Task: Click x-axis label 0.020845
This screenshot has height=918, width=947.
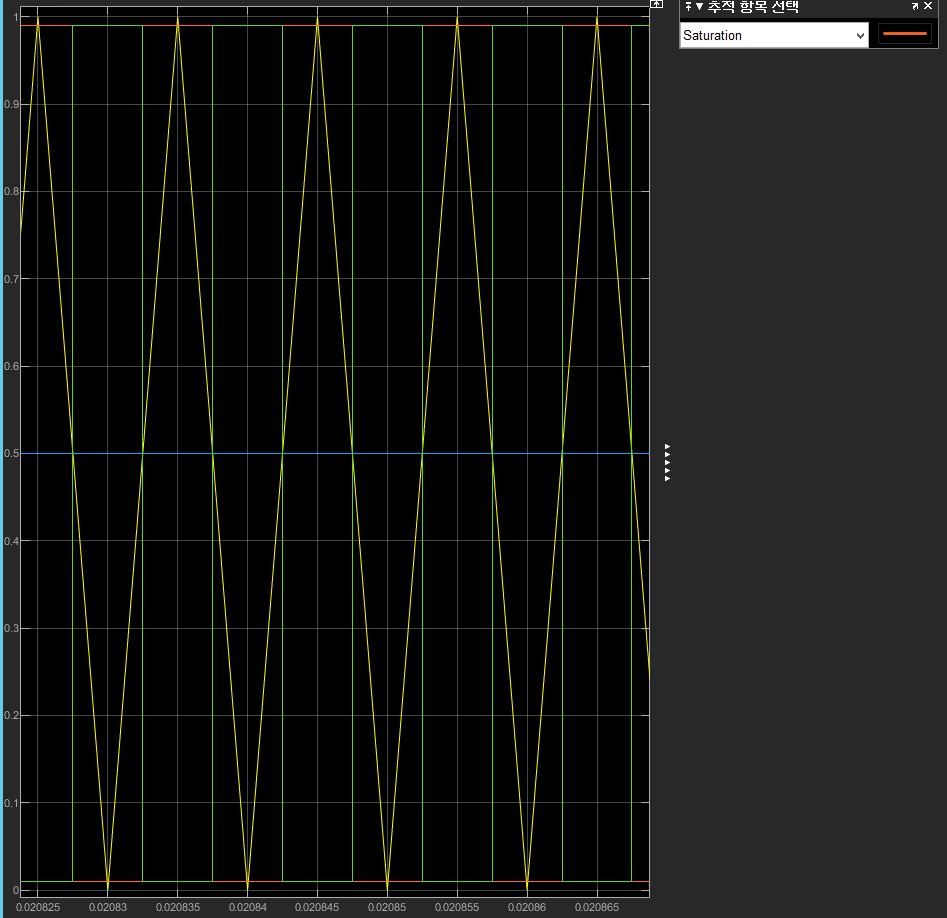Action: tap(317, 907)
